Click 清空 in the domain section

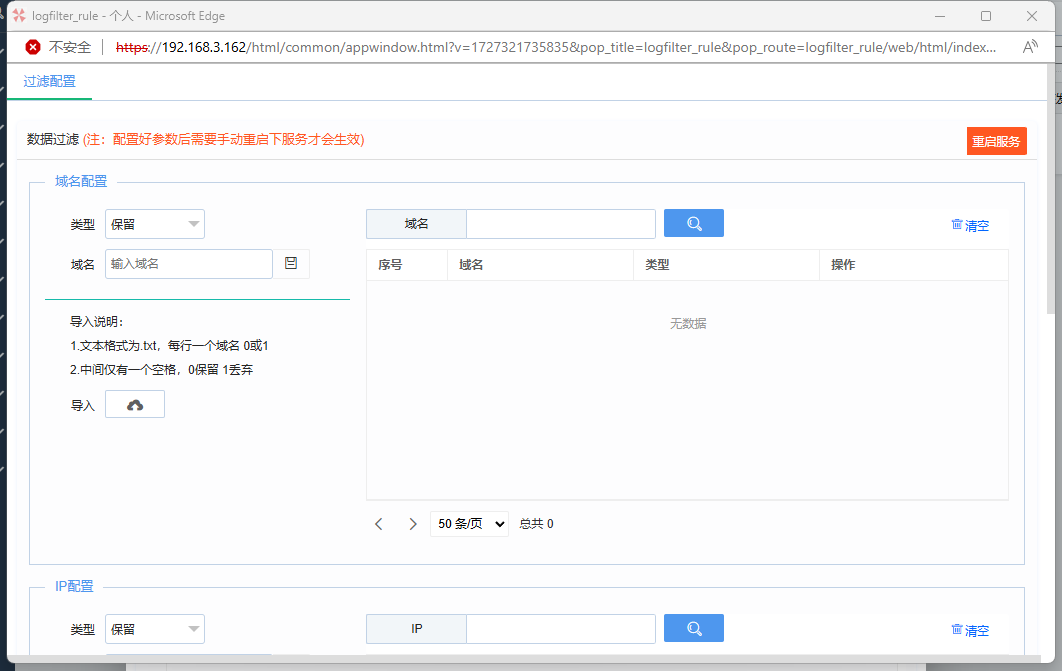pyautogui.click(x=970, y=225)
